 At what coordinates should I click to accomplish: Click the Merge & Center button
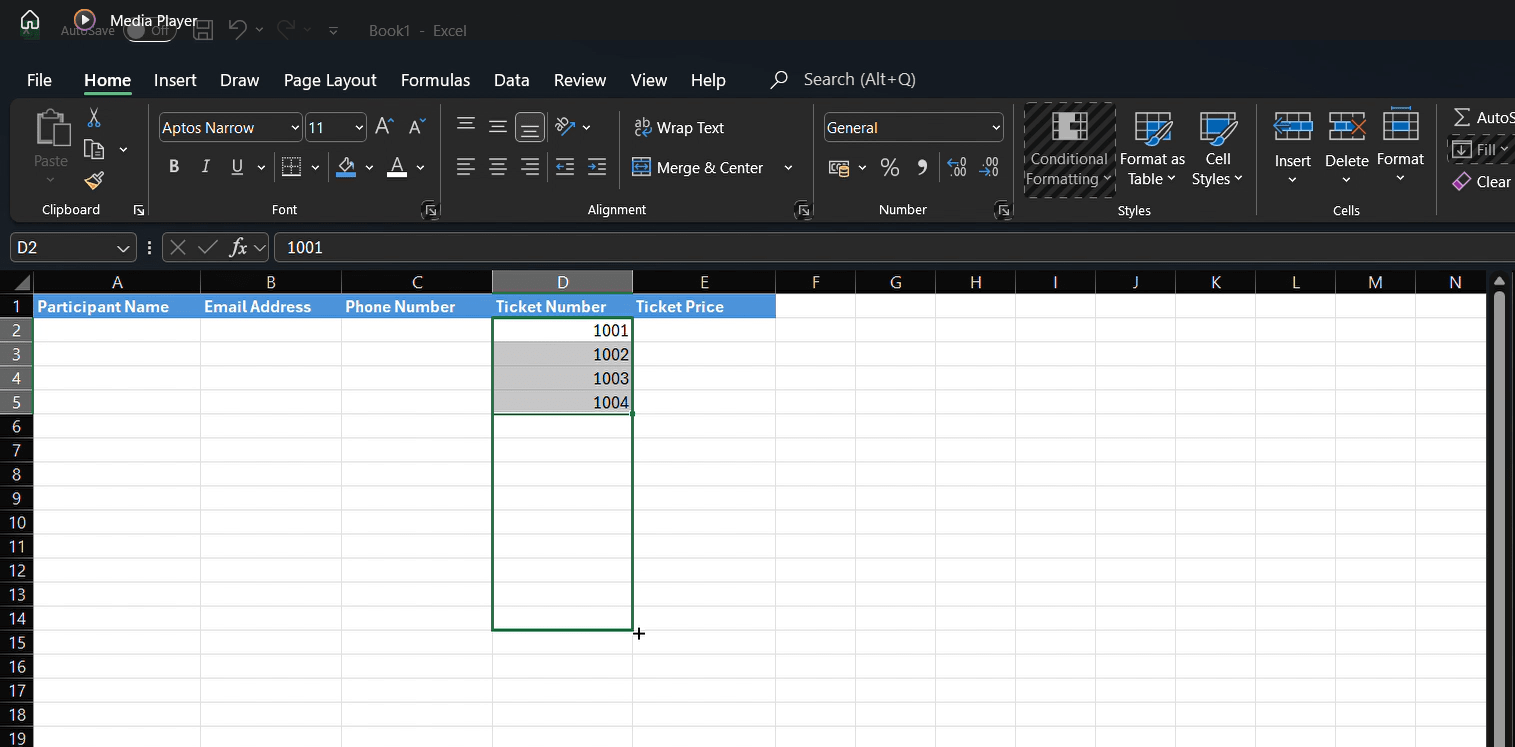[699, 168]
